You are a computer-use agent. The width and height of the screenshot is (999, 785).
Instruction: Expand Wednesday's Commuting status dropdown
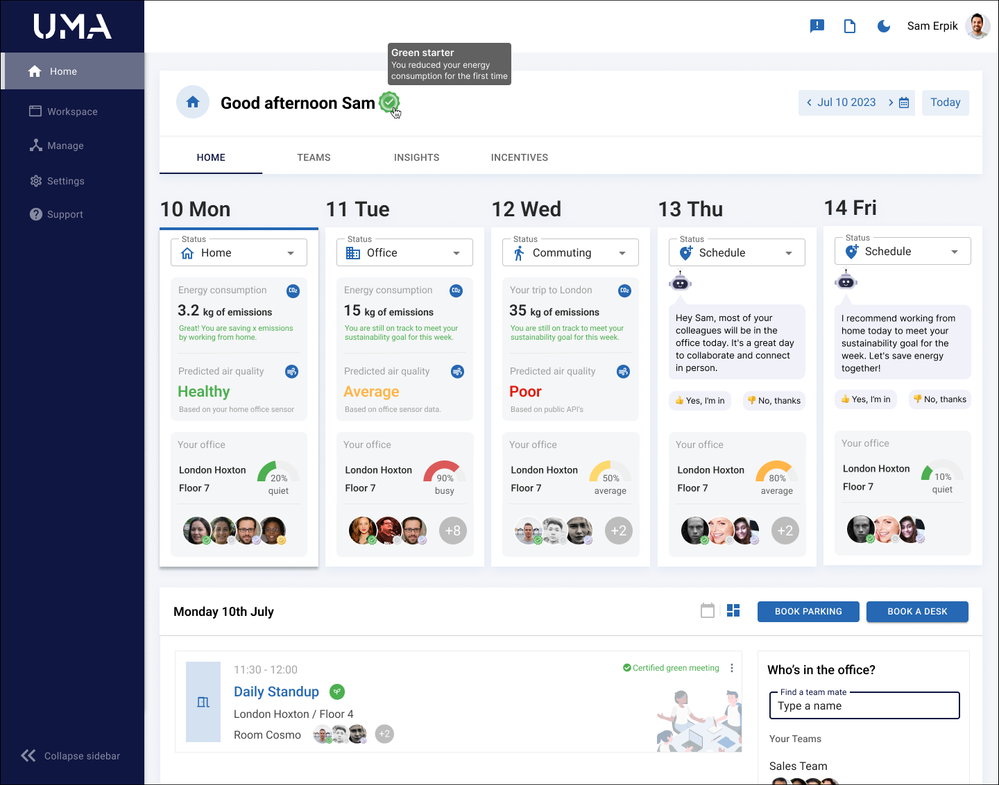coord(570,253)
